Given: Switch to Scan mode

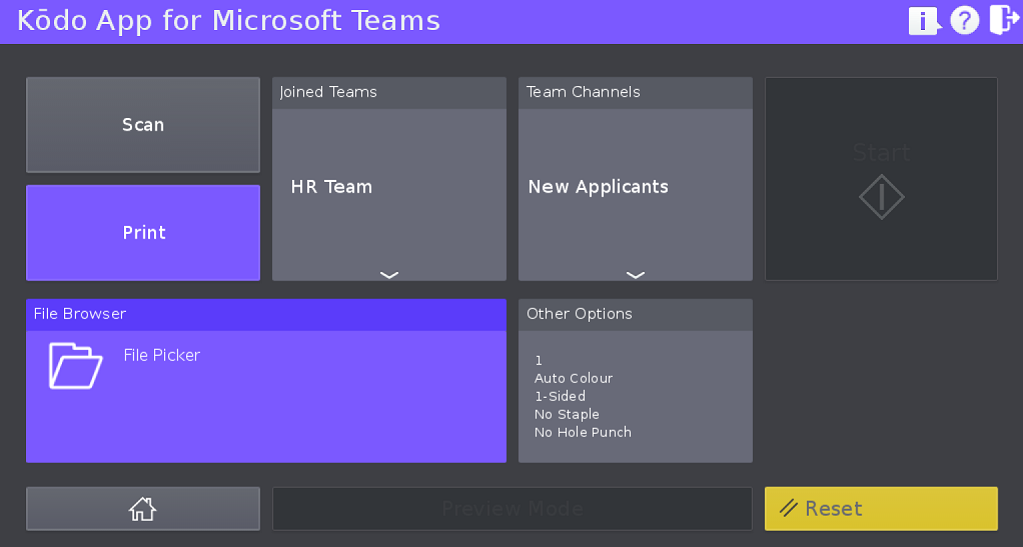Looking at the screenshot, I should click(x=143, y=125).
